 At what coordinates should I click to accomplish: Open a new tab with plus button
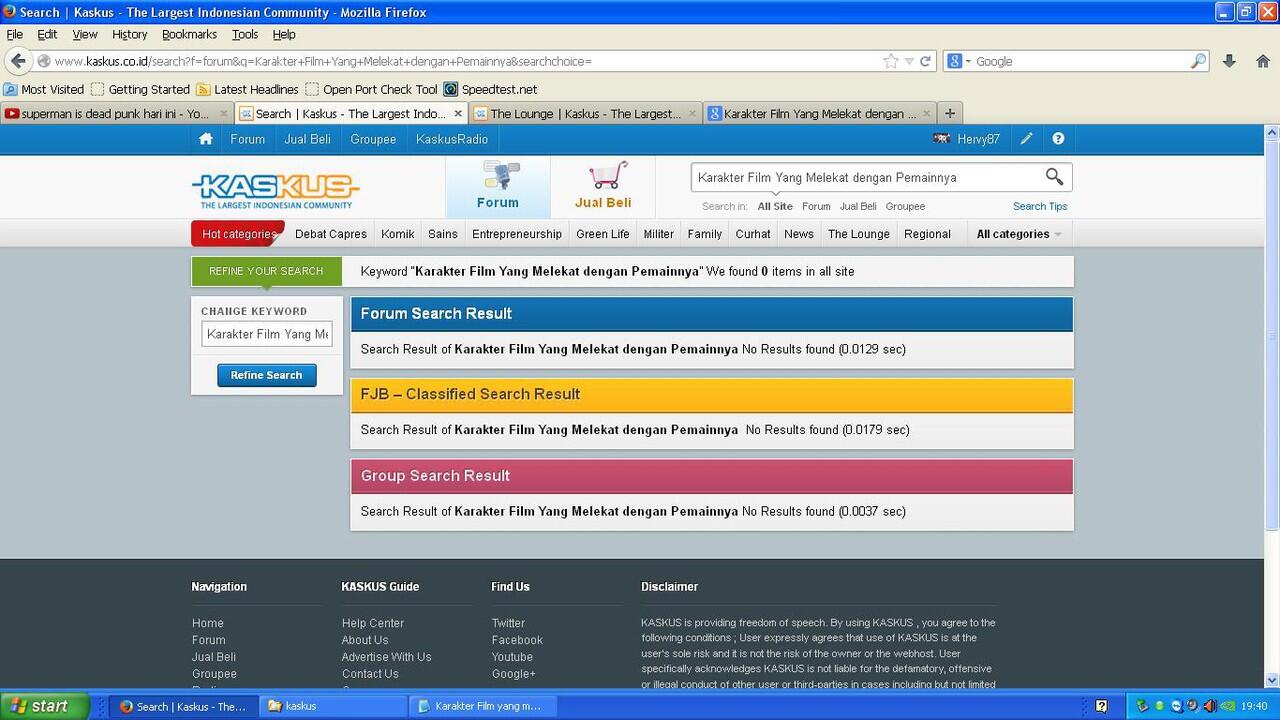pos(950,113)
